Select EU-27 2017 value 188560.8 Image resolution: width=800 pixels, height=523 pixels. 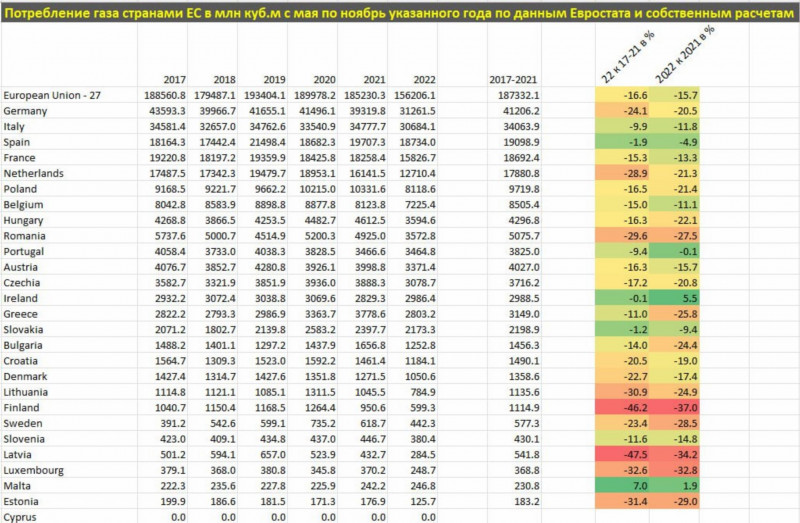[x=165, y=95]
